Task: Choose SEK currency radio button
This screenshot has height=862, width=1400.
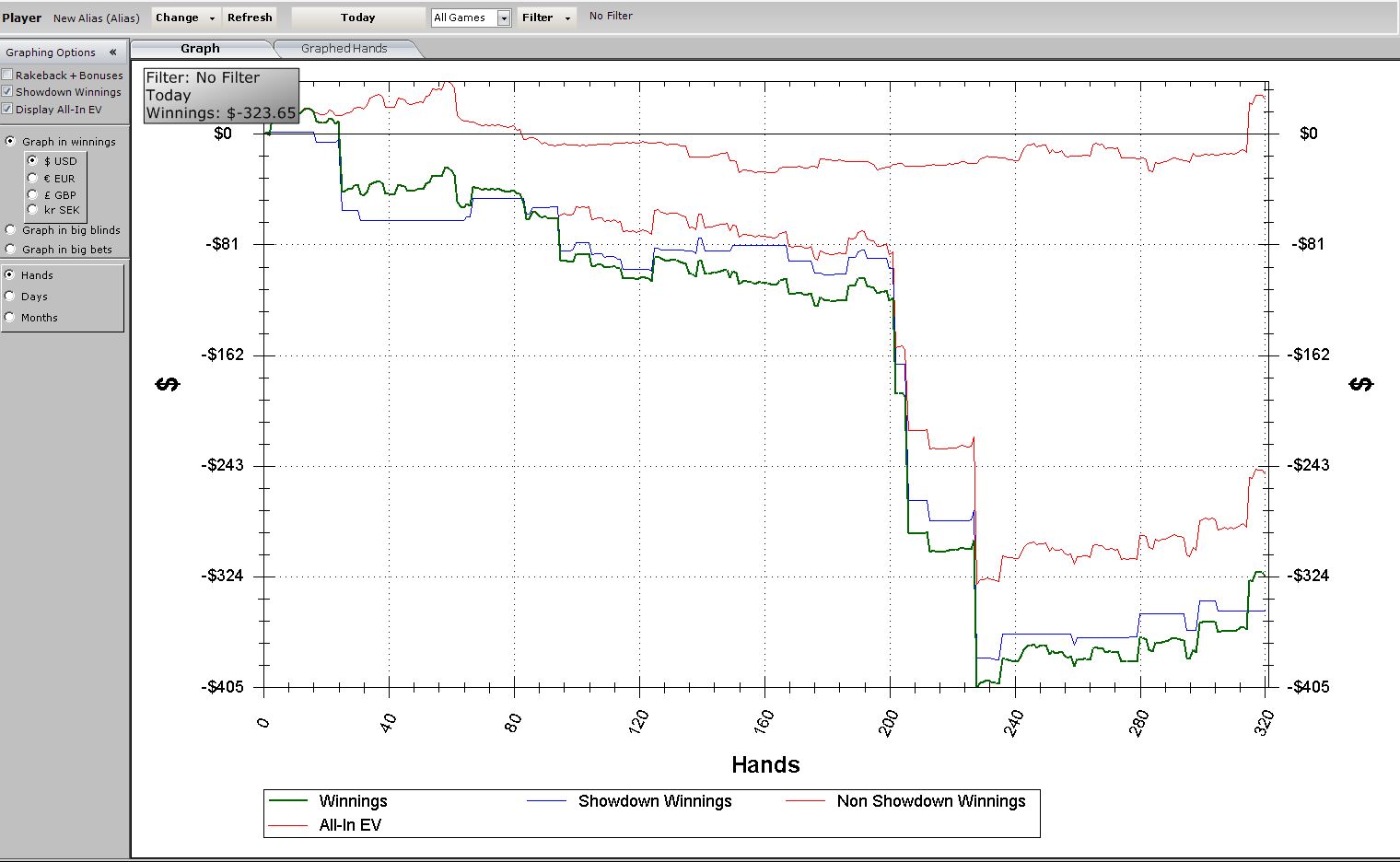Action: 34,210
